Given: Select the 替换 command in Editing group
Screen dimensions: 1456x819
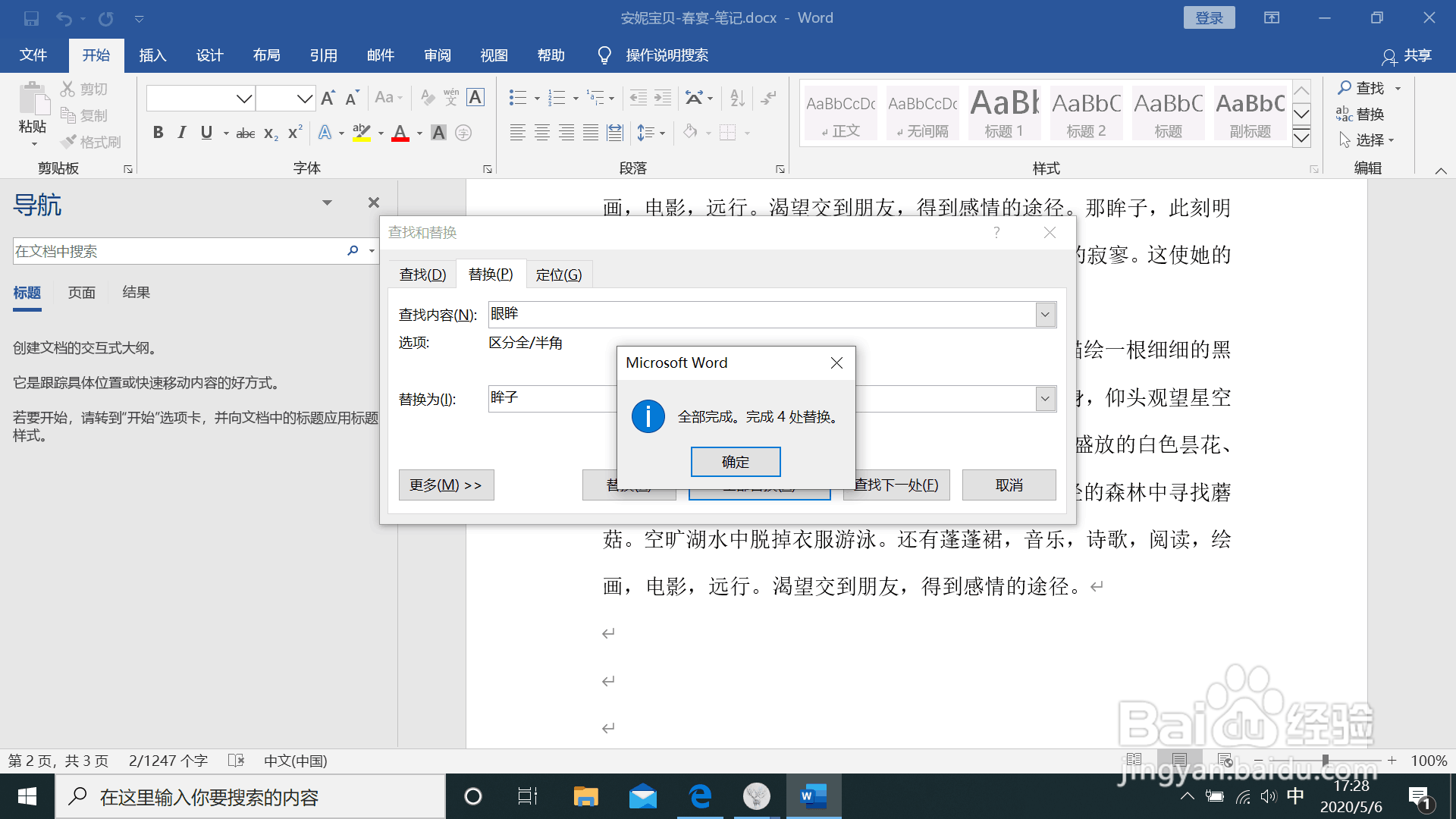Looking at the screenshot, I should [1369, 115].
